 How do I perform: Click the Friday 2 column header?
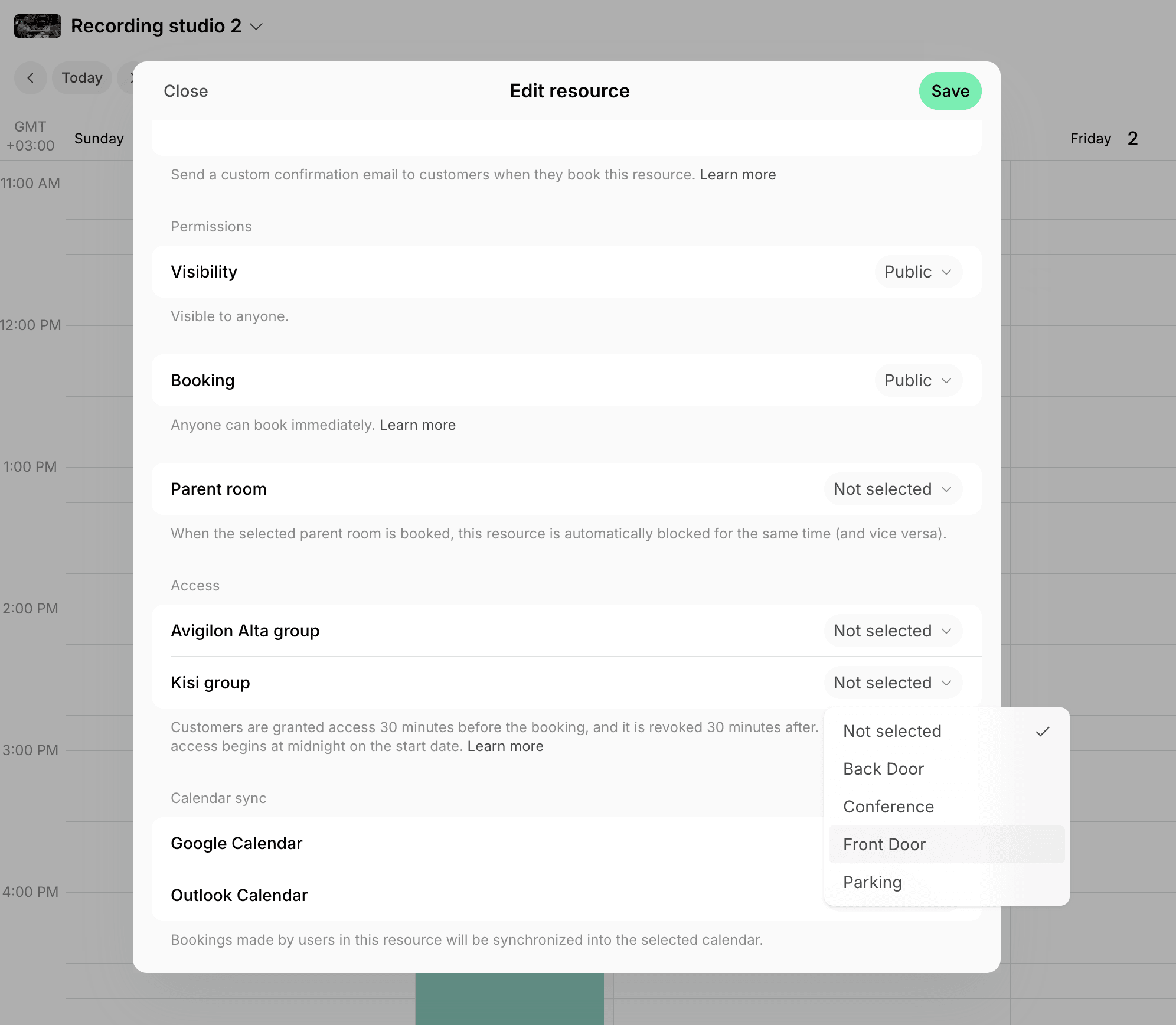1104,139
